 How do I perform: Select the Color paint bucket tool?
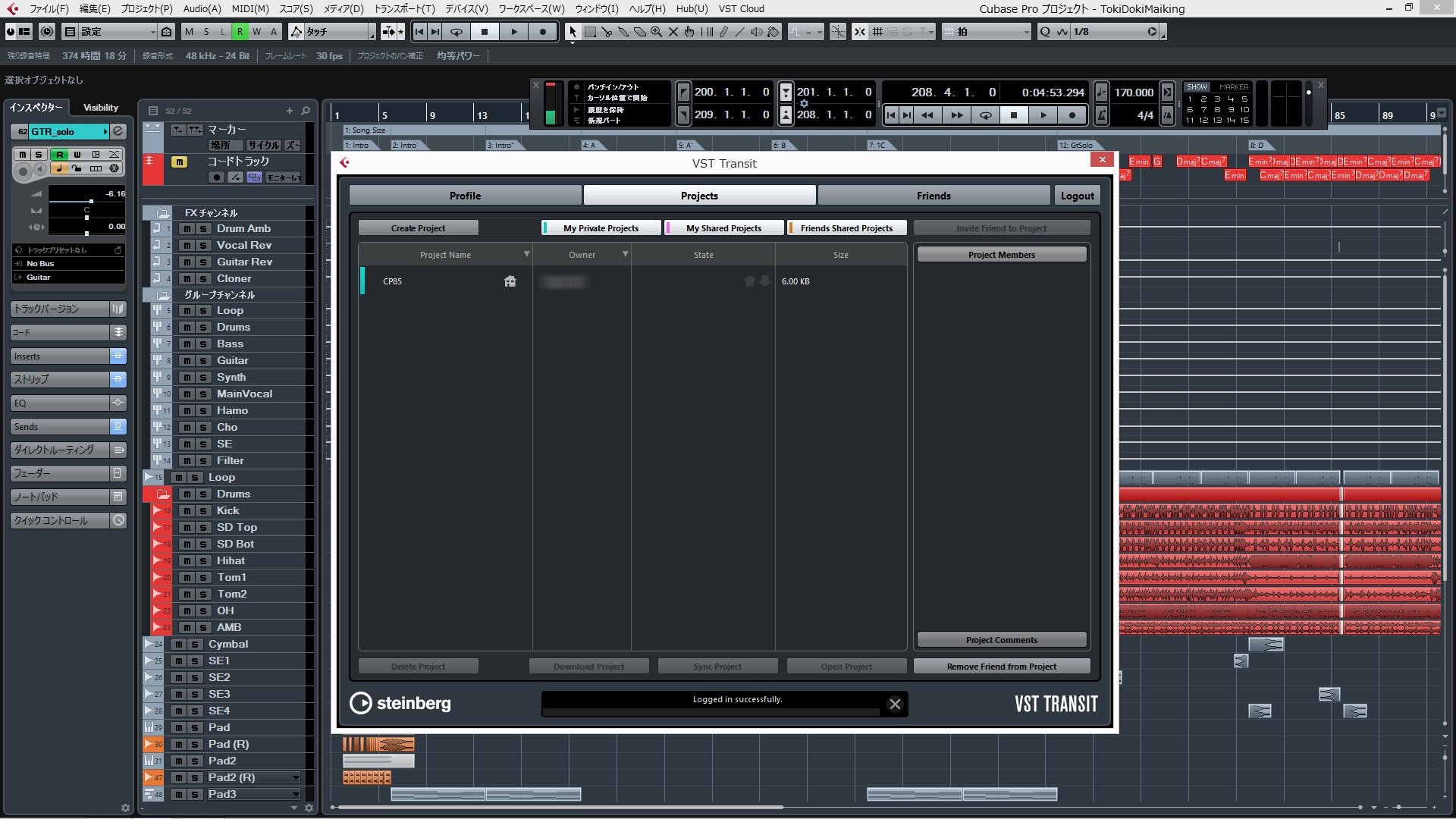[773, 32]
